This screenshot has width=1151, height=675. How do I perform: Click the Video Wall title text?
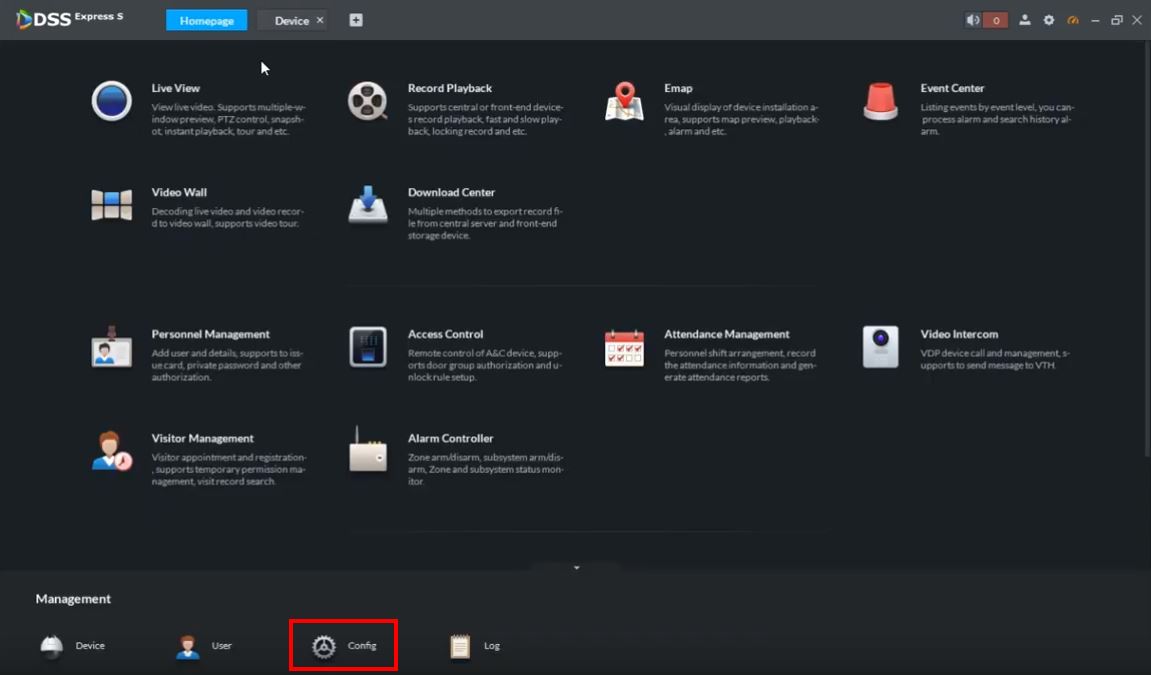[x=179, y=192]
